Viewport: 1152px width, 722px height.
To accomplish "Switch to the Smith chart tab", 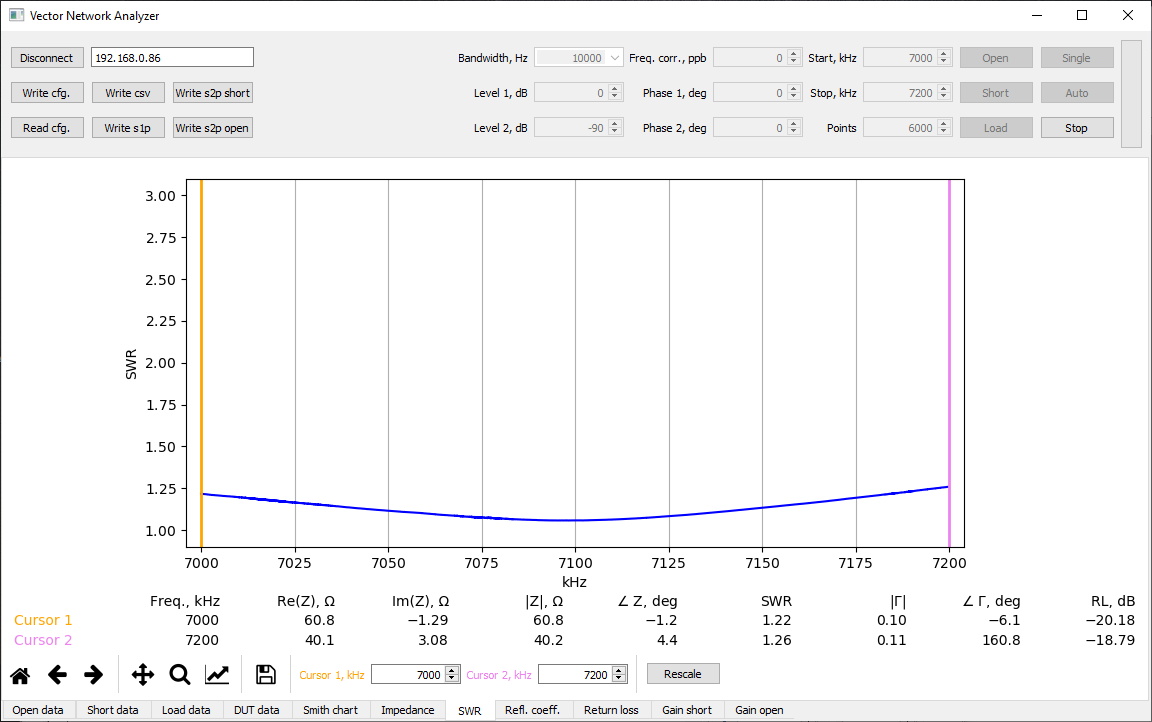I will point(331,710).
